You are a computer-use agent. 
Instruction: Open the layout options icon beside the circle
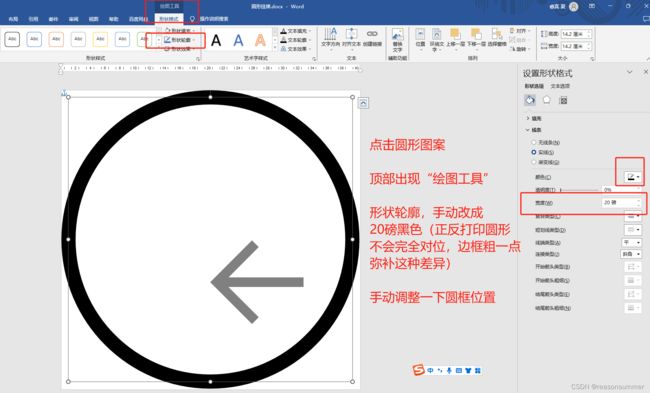[363, 103]
